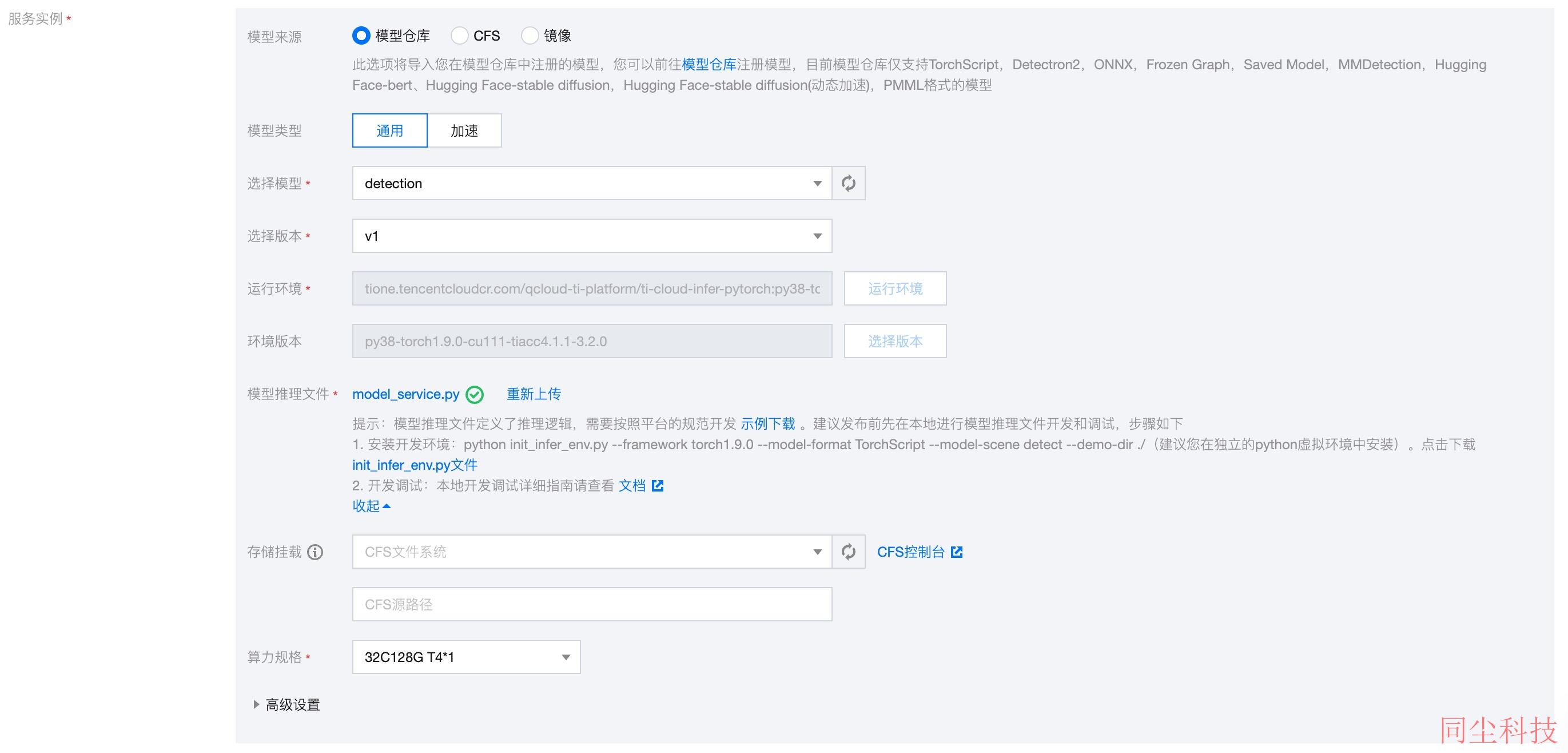Focus the CFS源路径 input field

592,604
